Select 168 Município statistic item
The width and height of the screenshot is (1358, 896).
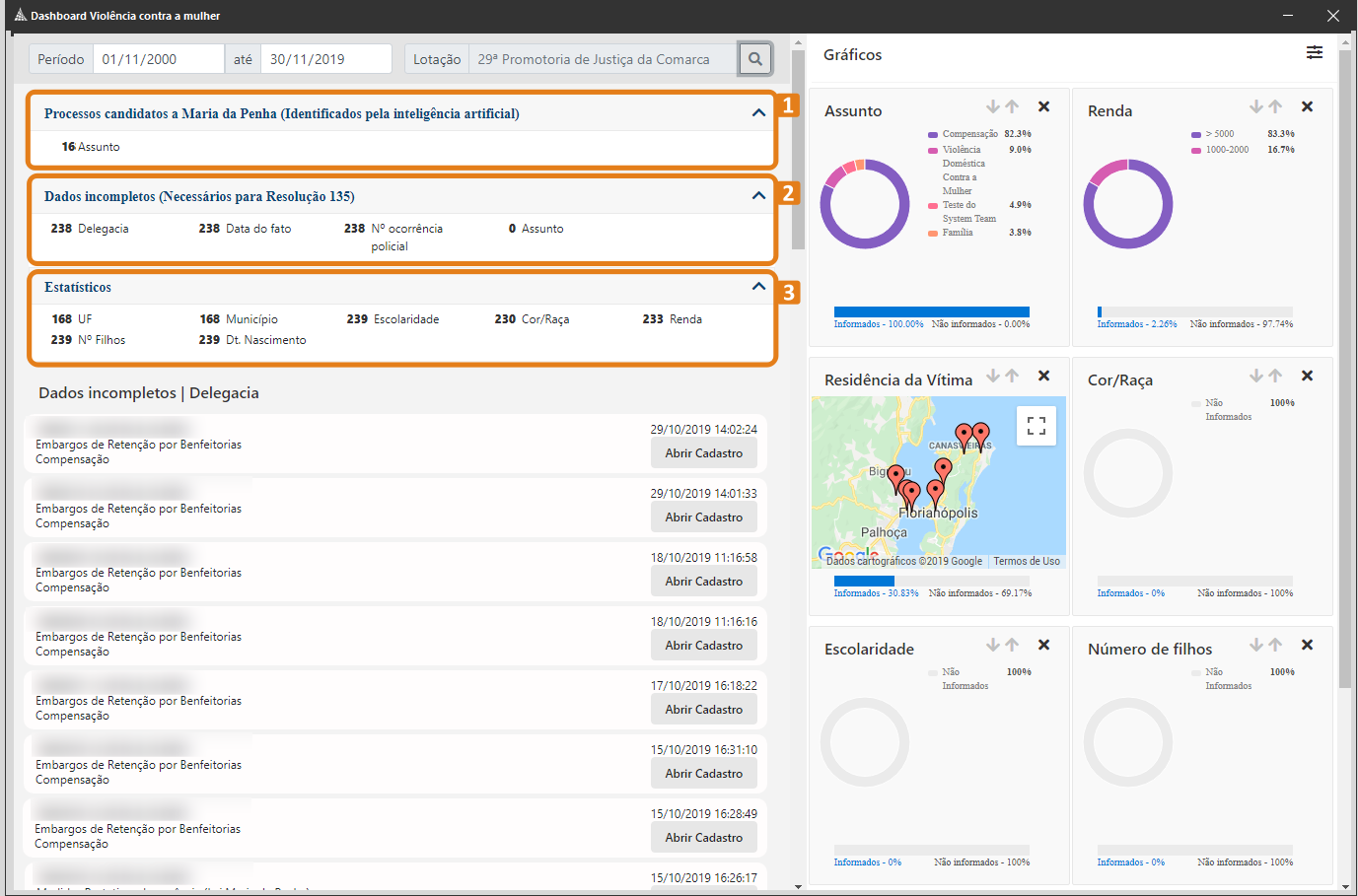point(239,319)
